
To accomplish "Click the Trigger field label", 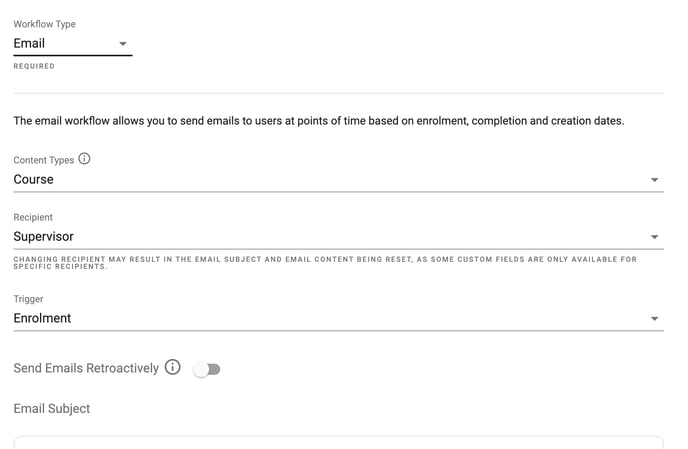I will tap(28, 299).
